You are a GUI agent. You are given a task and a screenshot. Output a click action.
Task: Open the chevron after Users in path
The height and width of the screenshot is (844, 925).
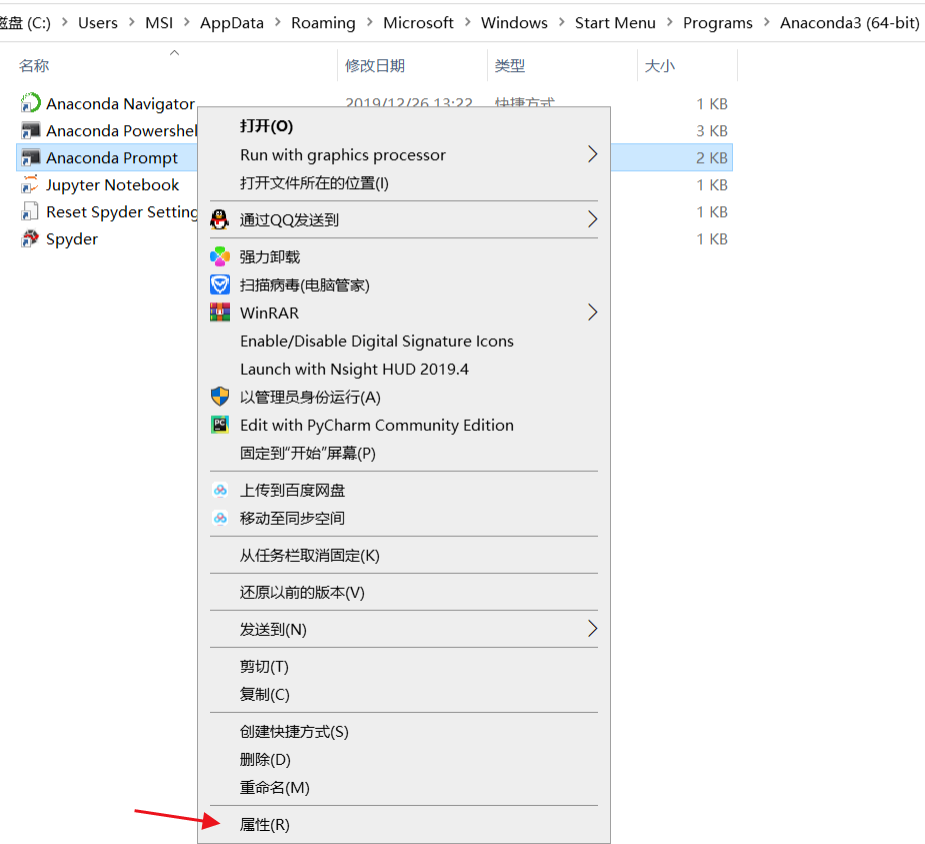click(x=132, y=22)
